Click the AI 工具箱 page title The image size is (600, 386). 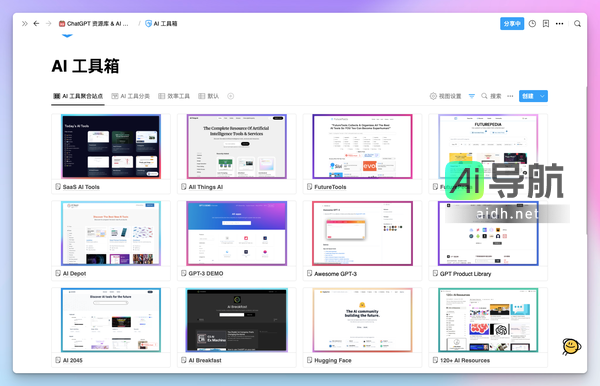86,66
